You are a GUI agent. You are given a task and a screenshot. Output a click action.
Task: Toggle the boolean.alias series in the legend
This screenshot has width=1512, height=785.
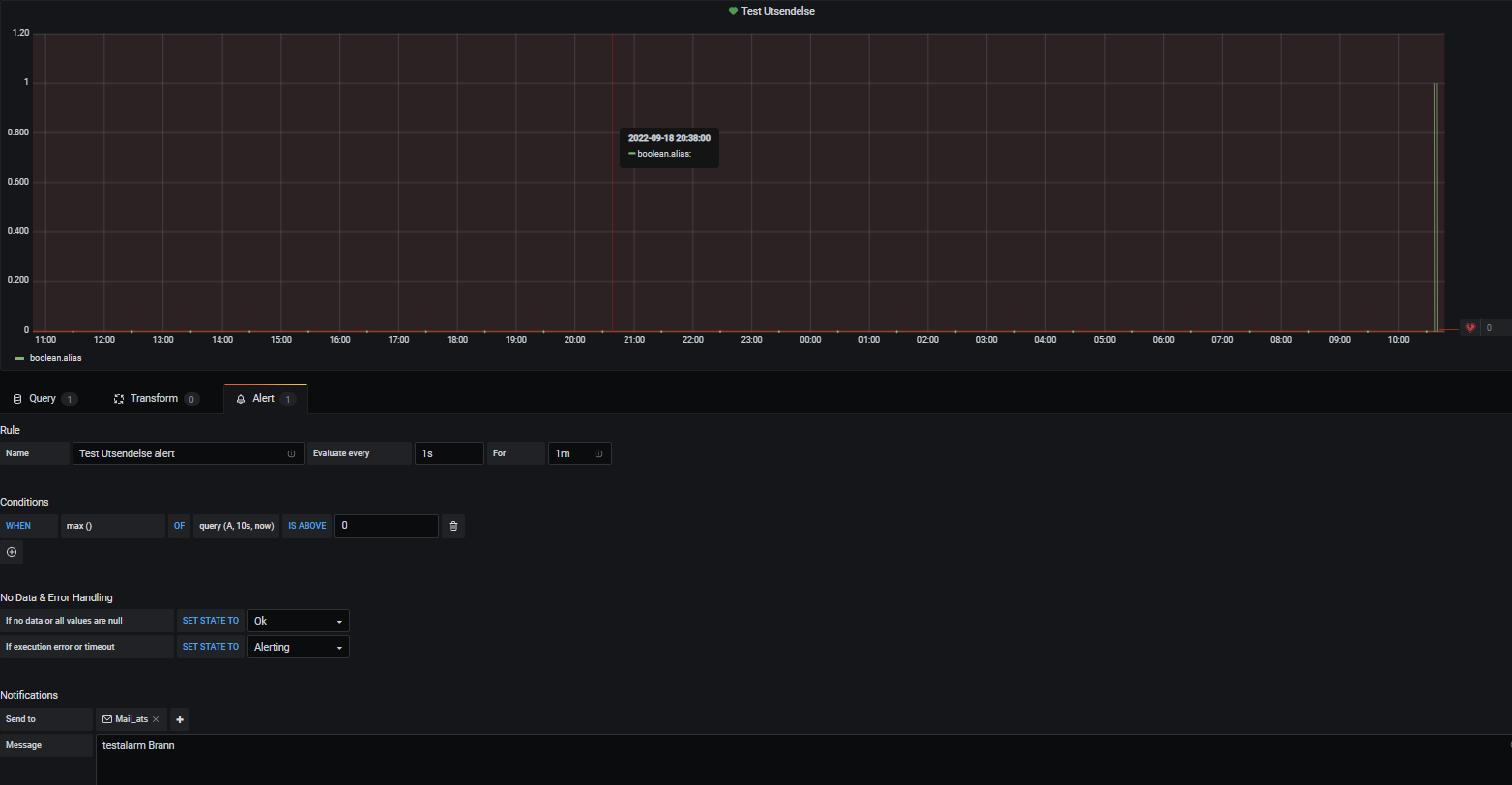[x=55, y=358]
